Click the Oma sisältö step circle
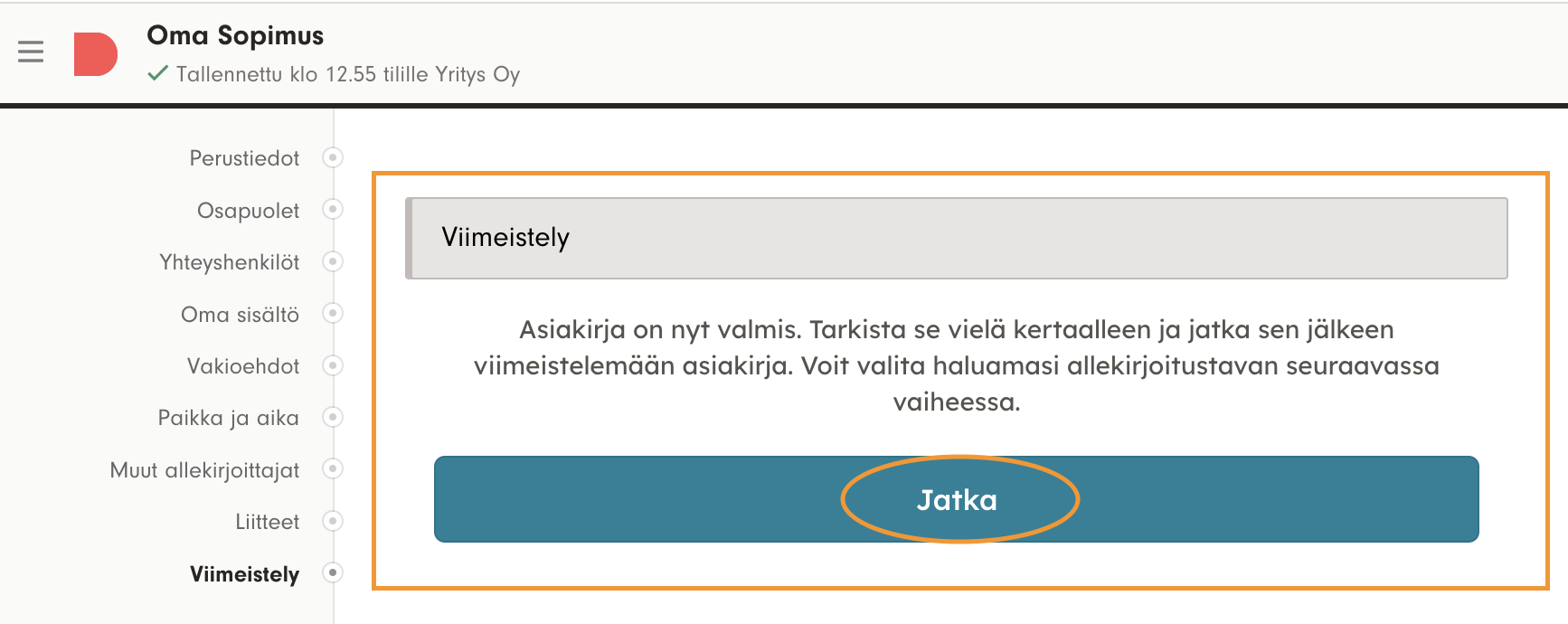 pyautogui.click(x=333, y=314)
